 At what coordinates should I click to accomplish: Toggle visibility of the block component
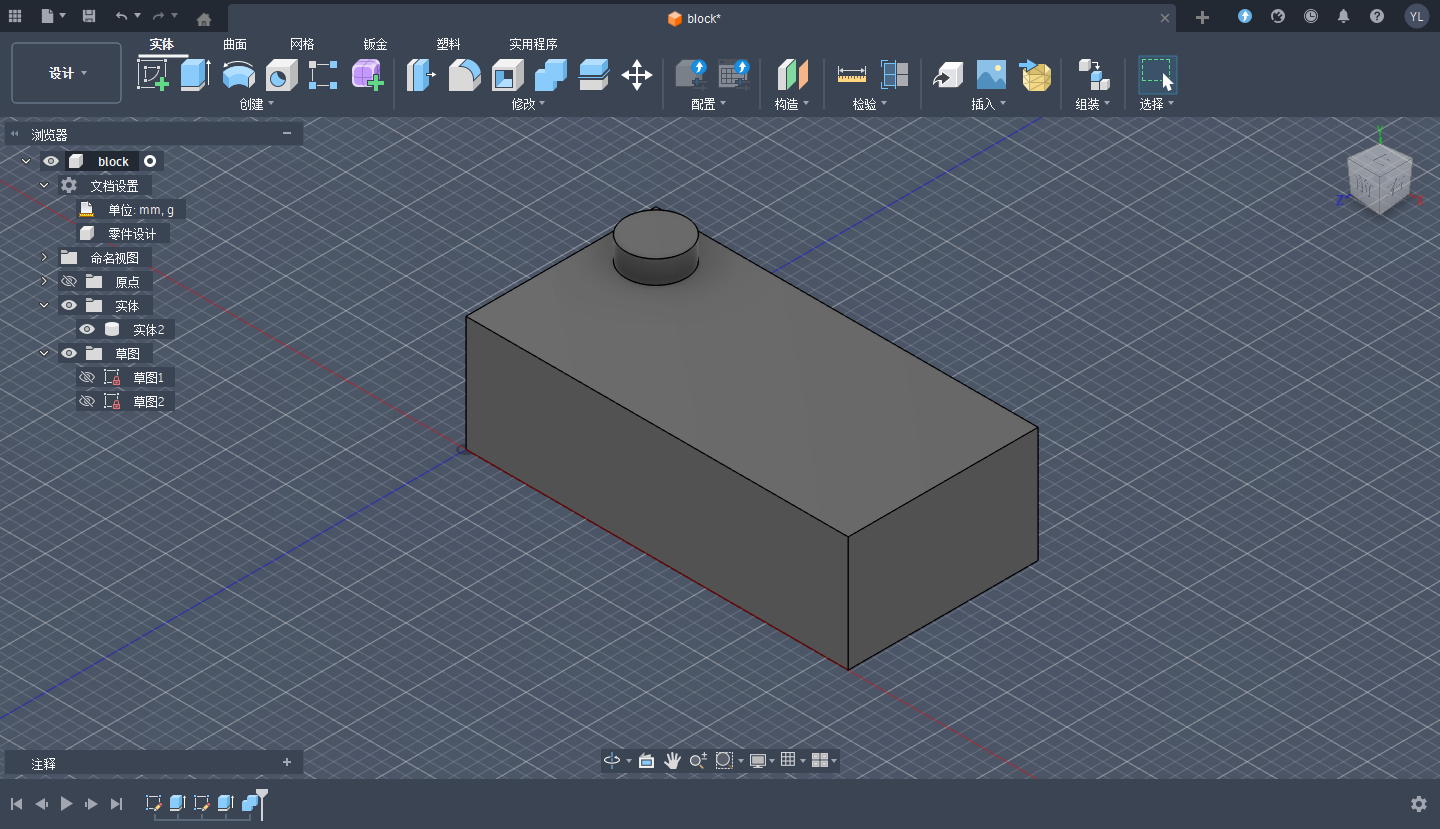[x=51, y=161]
